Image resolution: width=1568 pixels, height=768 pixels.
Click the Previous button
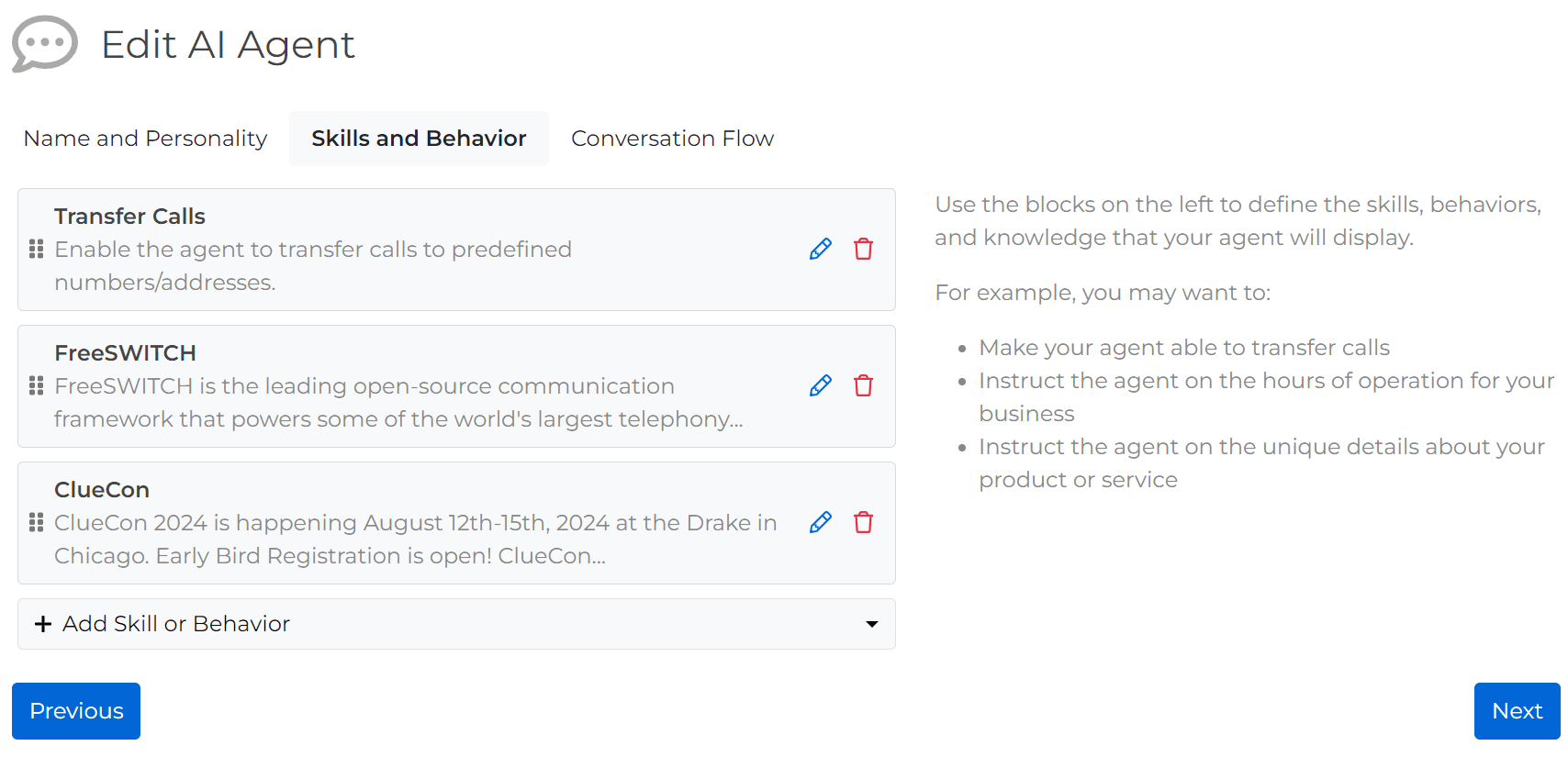click(76, 711)
